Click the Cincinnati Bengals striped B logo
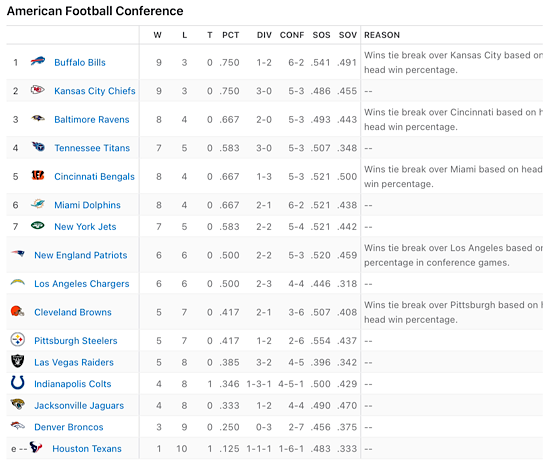 click(x=38, y=175)
